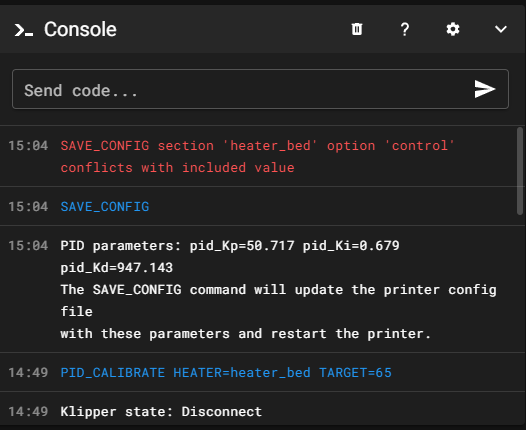The height and width of the screenshot is (430, 526).
Task: Click the 15:04 timestamp beside PID parameters
Action: point(28,246)
